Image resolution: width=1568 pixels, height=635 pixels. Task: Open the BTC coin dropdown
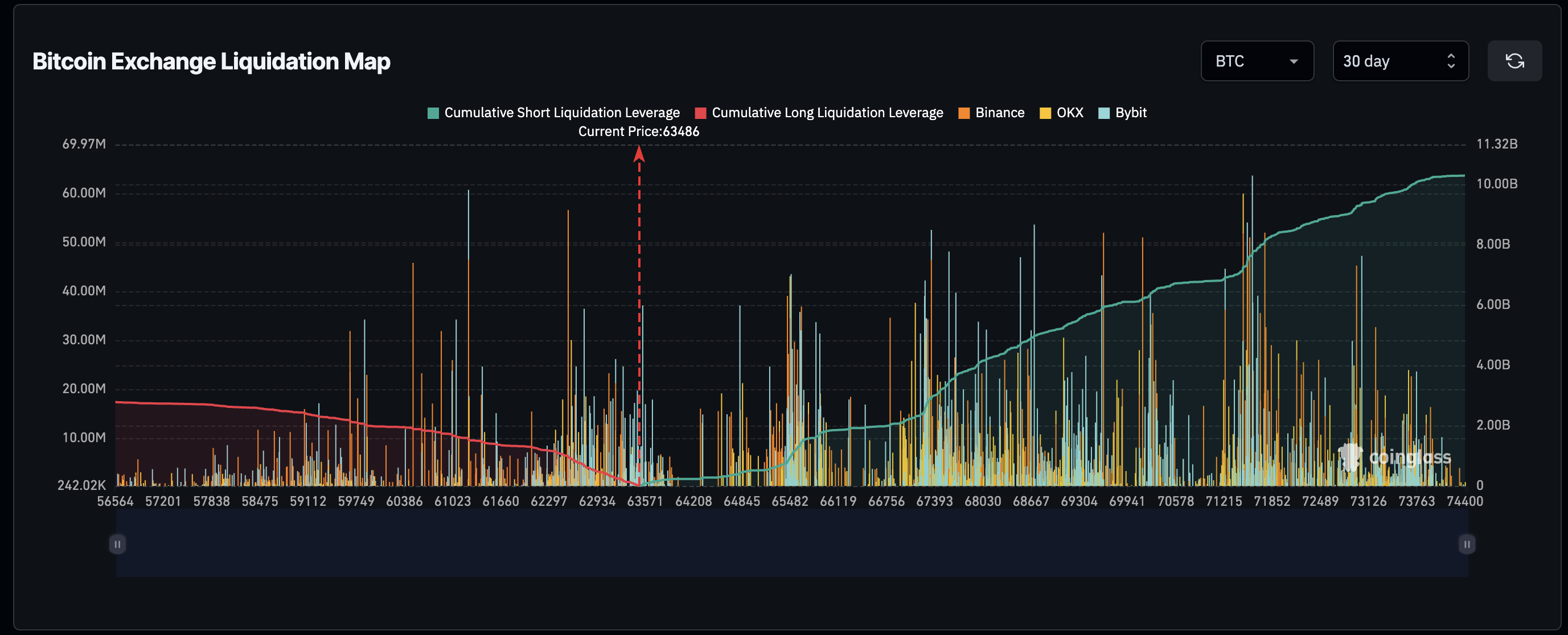(x=1257, y=61)
